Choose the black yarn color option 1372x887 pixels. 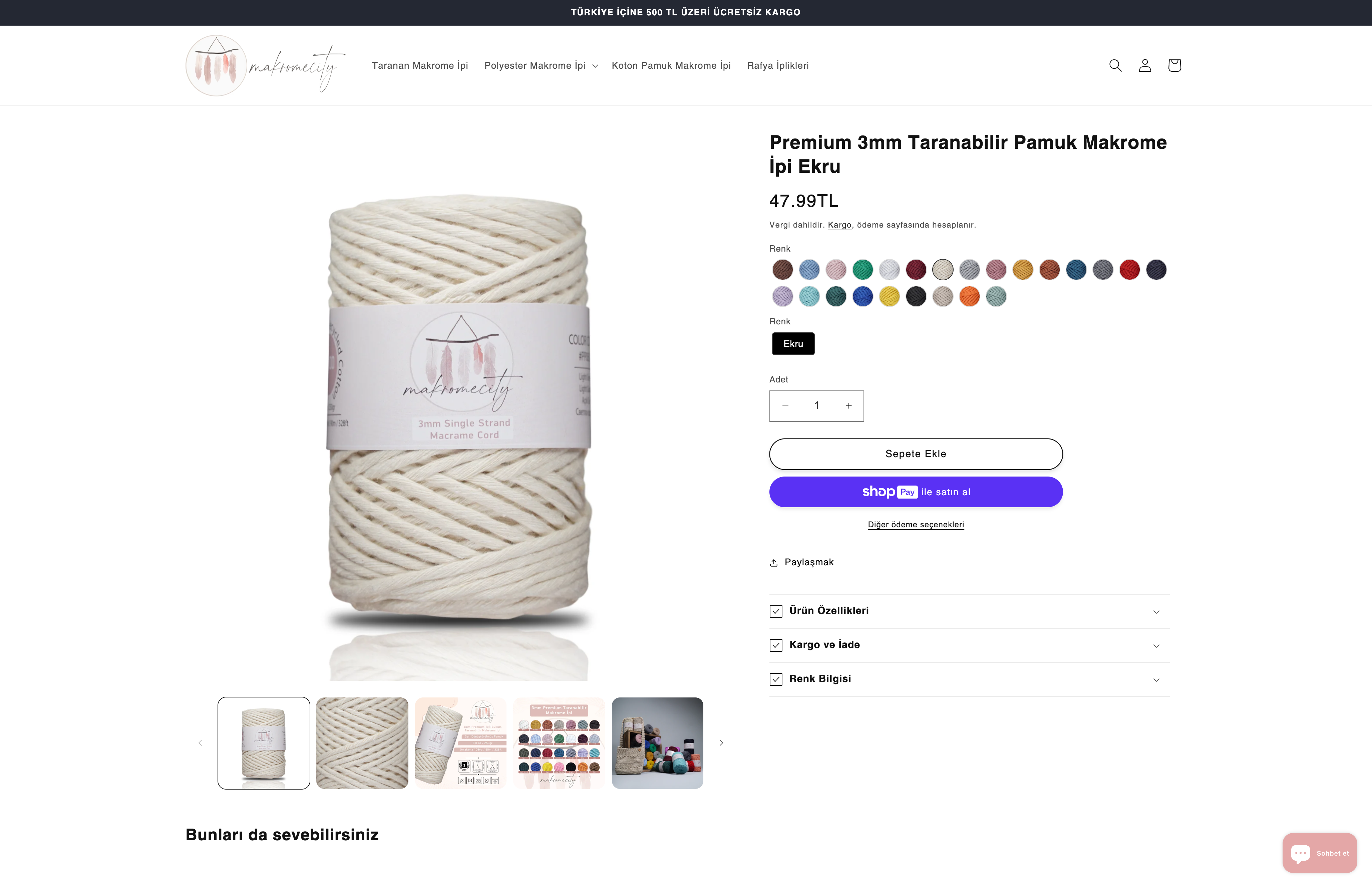(x=916, y=297)
